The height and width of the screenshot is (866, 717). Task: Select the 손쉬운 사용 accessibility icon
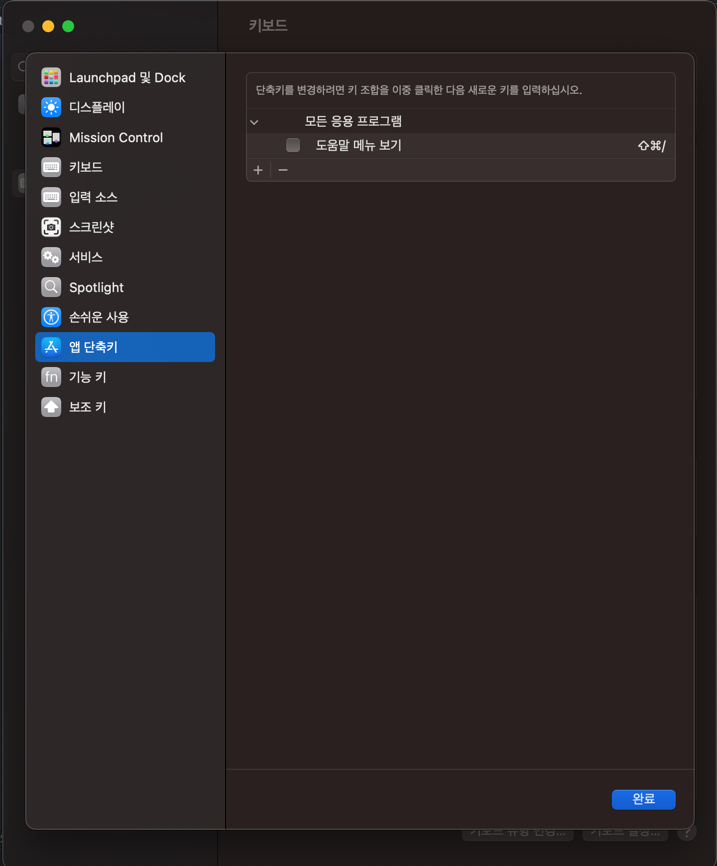51,317
